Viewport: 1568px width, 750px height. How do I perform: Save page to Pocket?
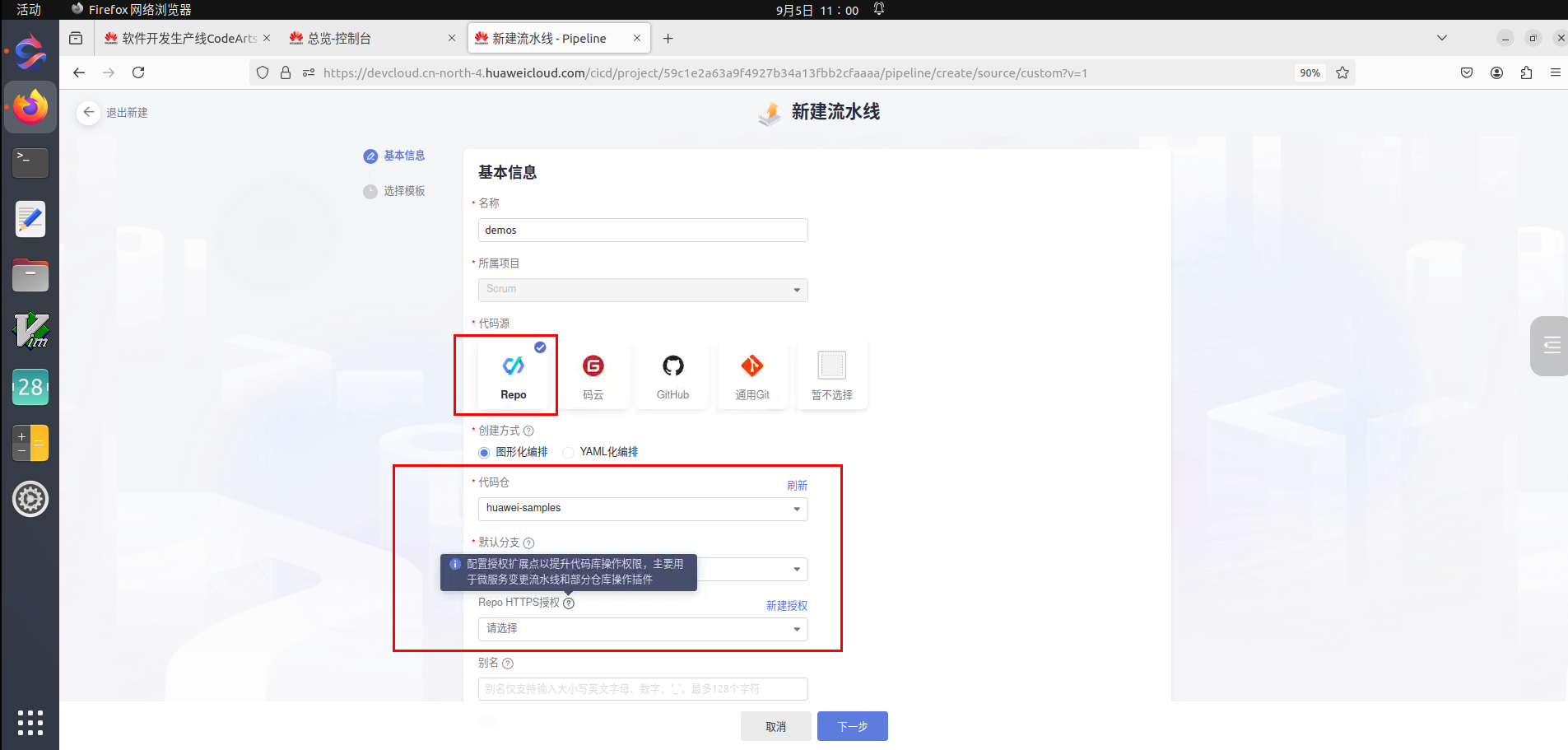coord(1467,72)
